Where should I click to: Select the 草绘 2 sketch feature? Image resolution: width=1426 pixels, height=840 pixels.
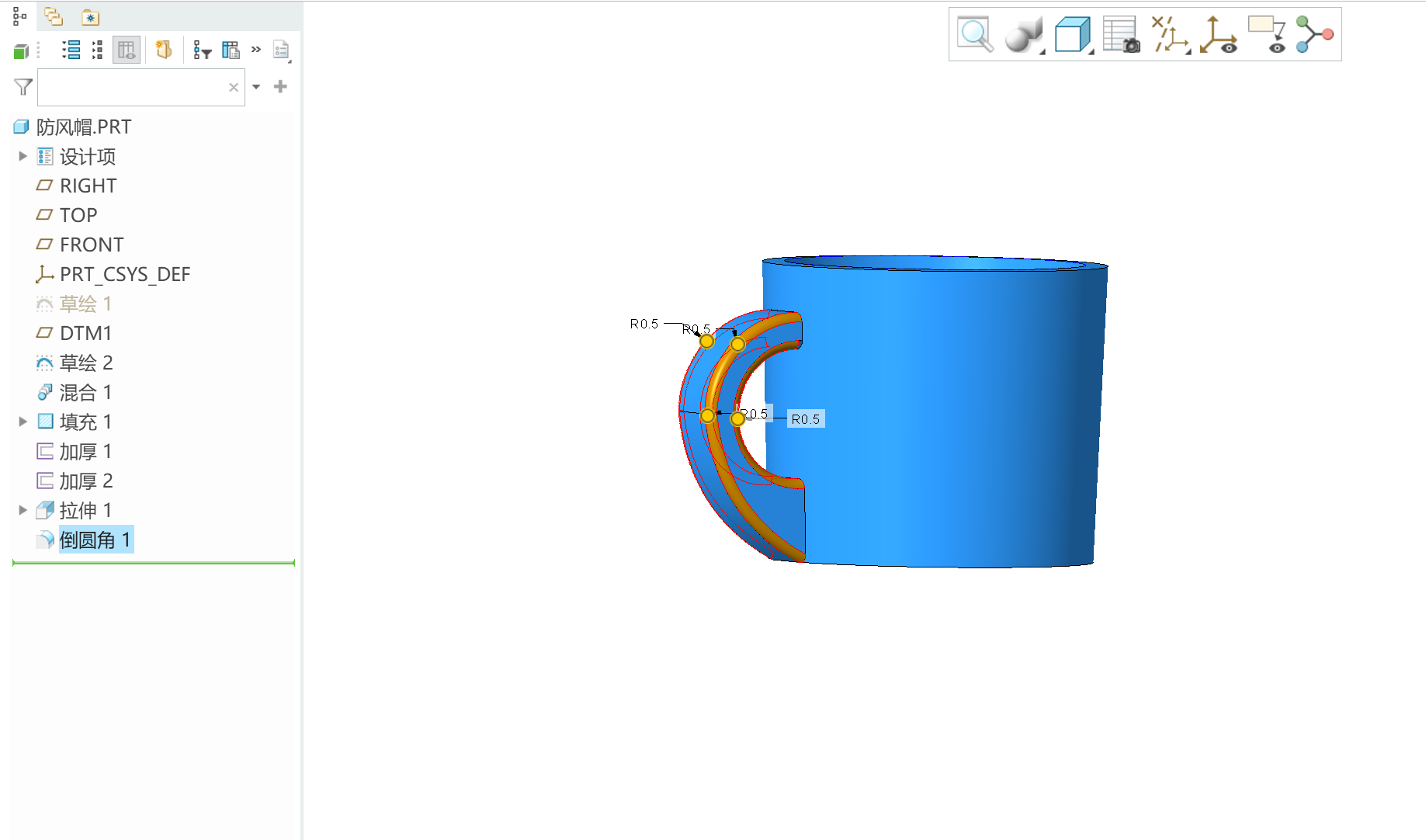click(86, 363)
